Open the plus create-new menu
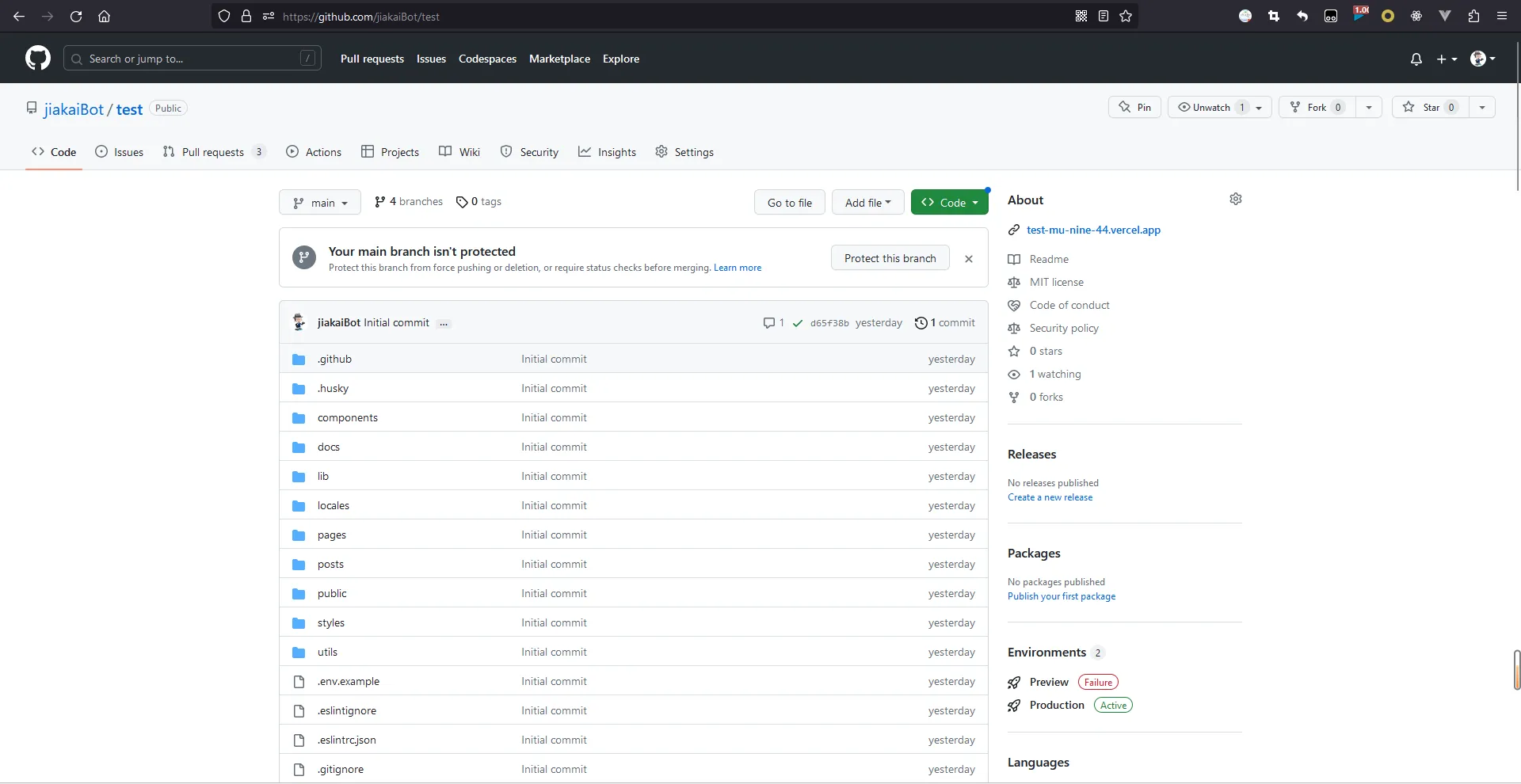This screenshot has width=1521, height=784. pos(1447,59)
